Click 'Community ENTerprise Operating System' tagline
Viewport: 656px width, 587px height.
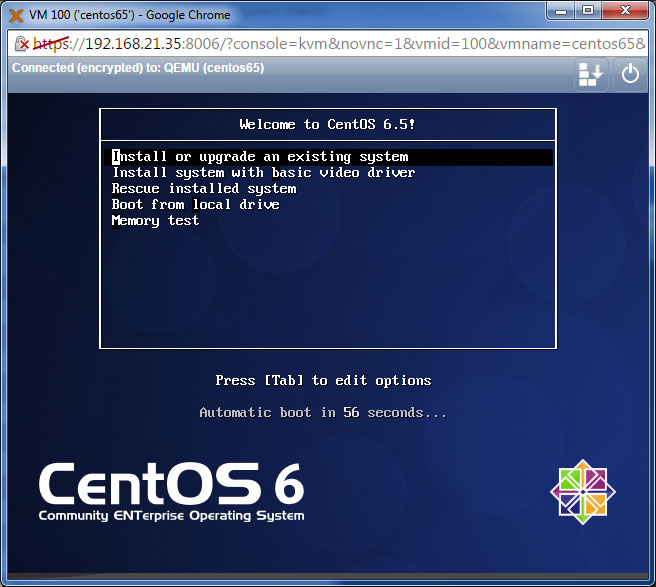pos(172,515)
